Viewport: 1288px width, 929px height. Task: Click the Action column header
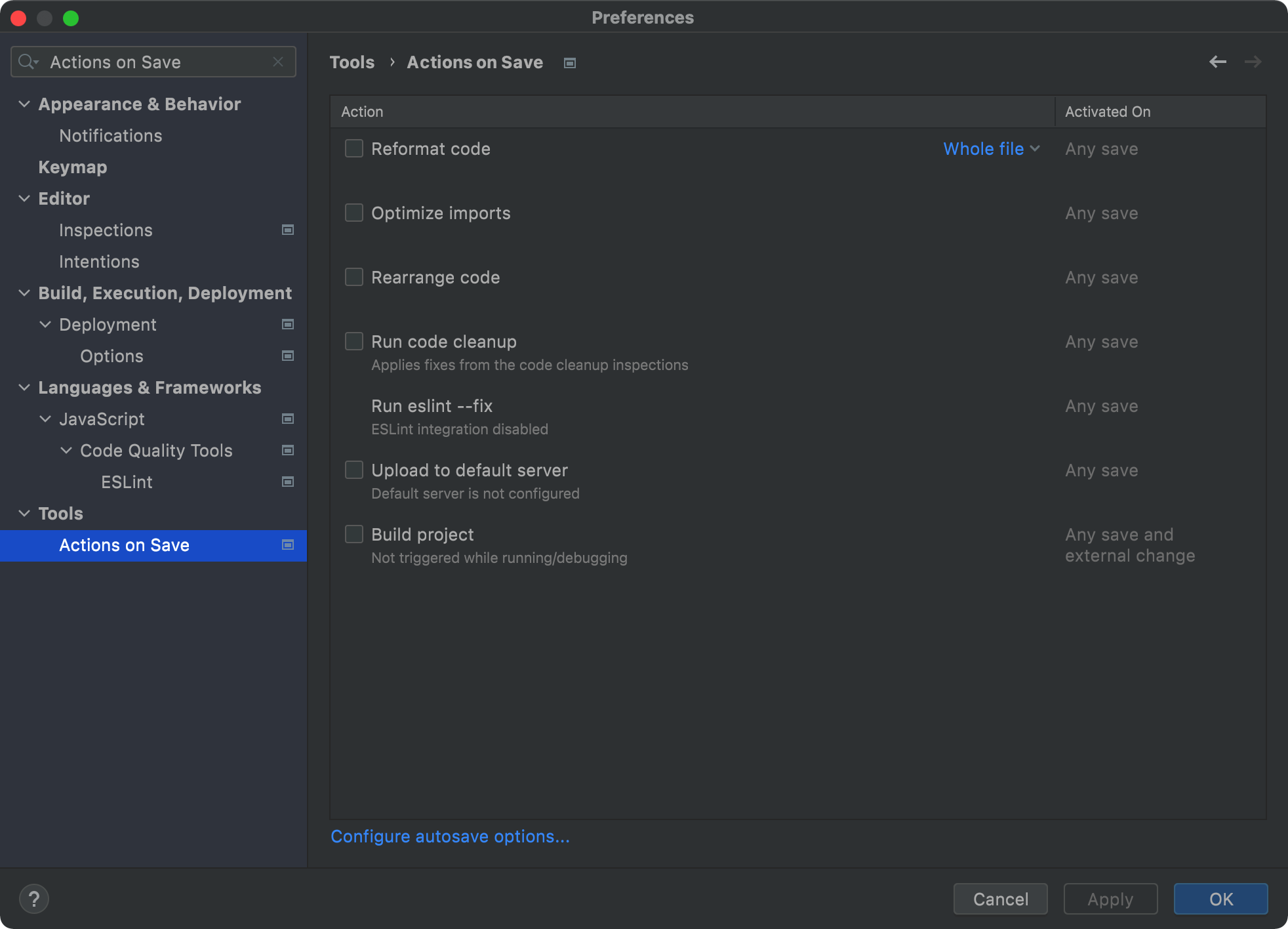tap(692, 112)
